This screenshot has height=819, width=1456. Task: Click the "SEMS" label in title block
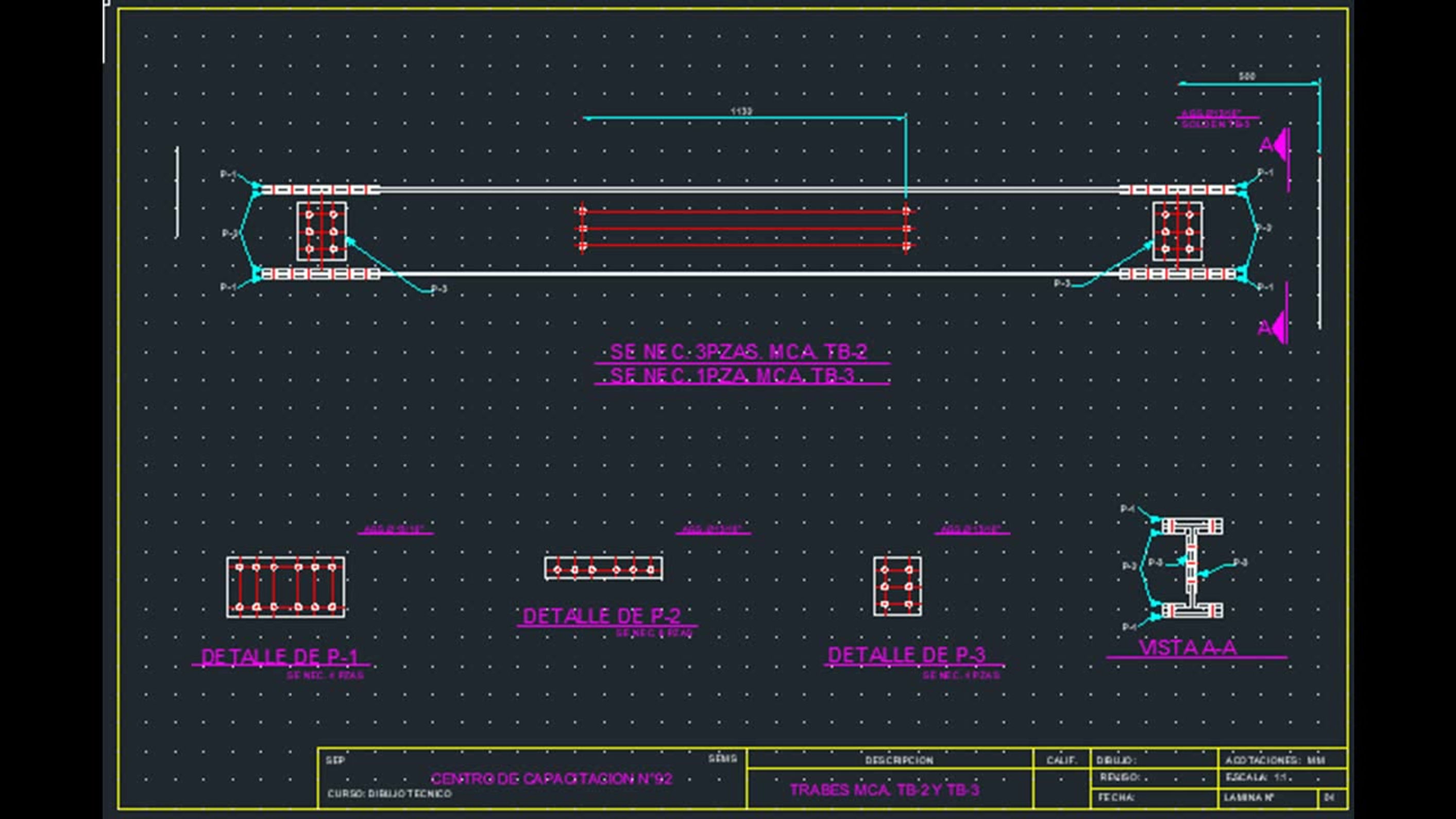coord(723,759)
